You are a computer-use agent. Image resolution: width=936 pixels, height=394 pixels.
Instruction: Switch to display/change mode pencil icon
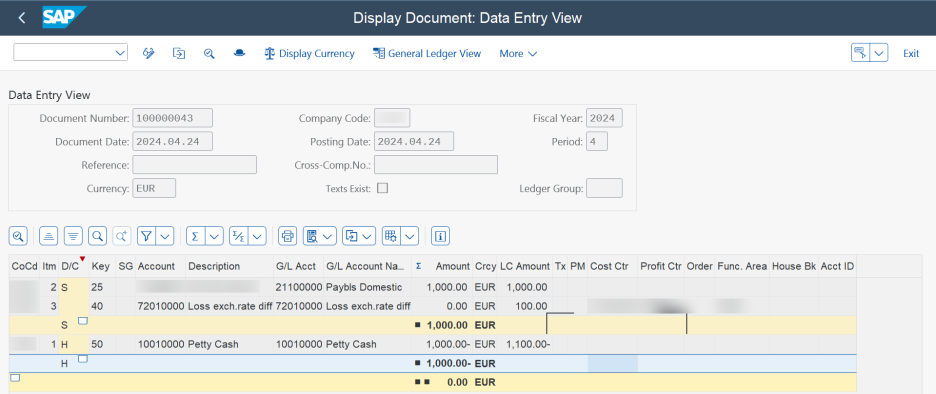(149, 53)
